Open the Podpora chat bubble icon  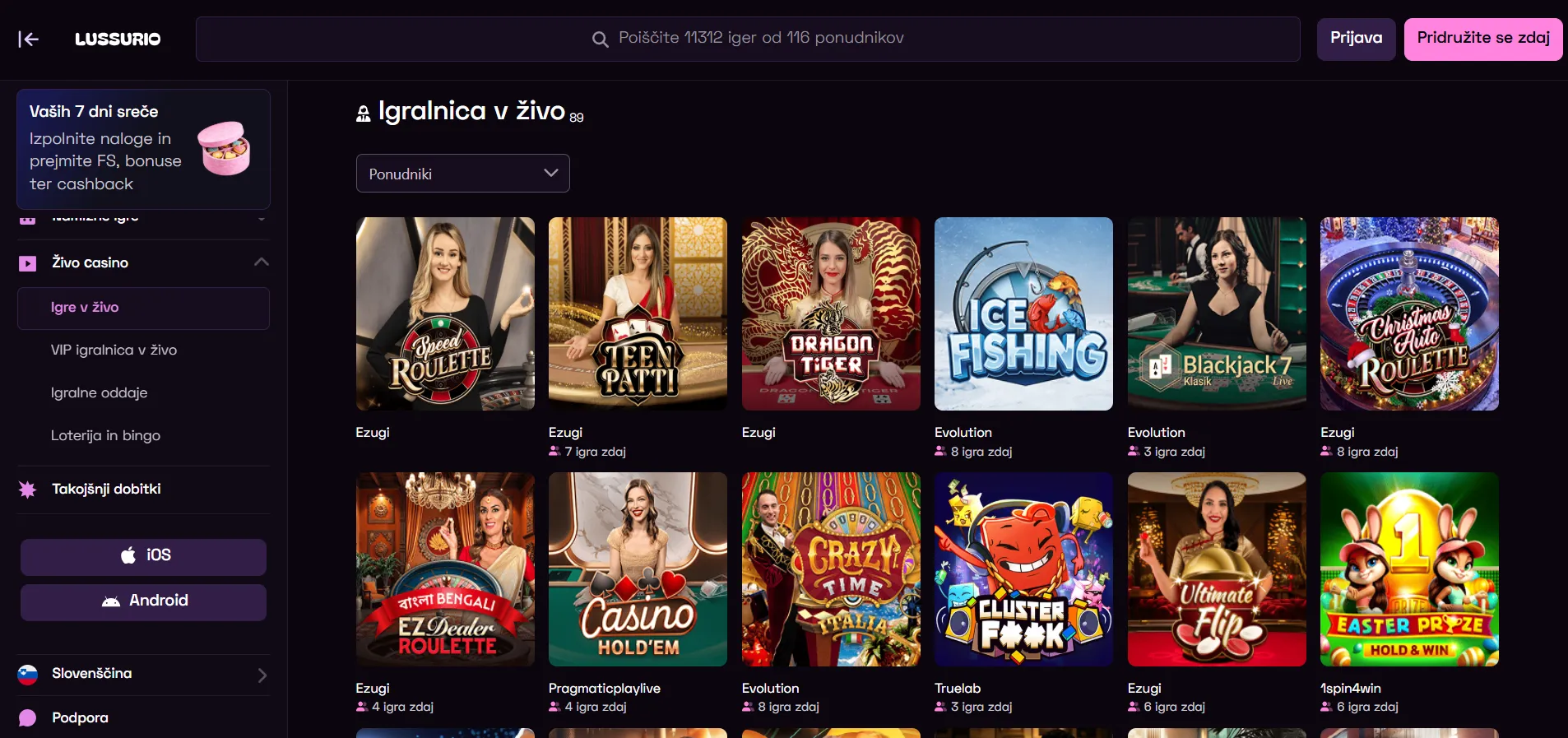click(27, 718)
